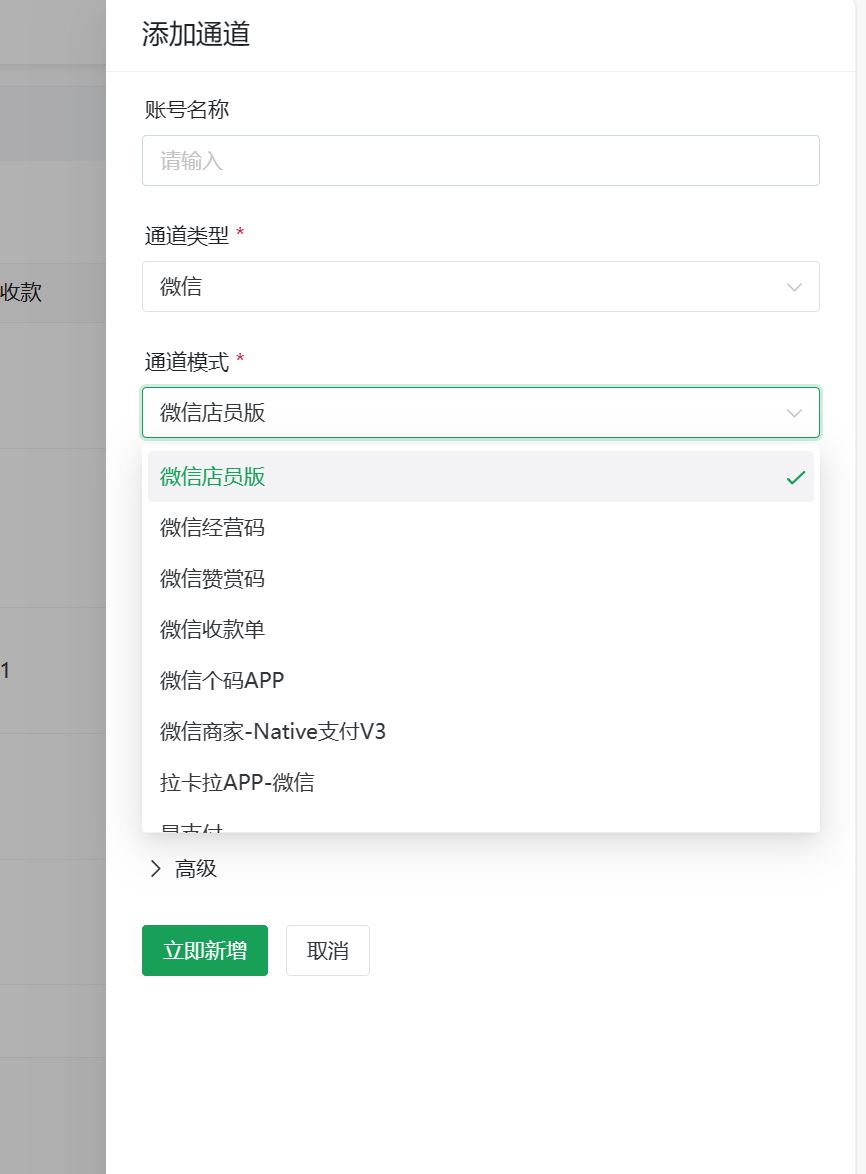Click the chevron arrow in 通道类型 field
The image size is (866, 1174).
coord(794,287)
